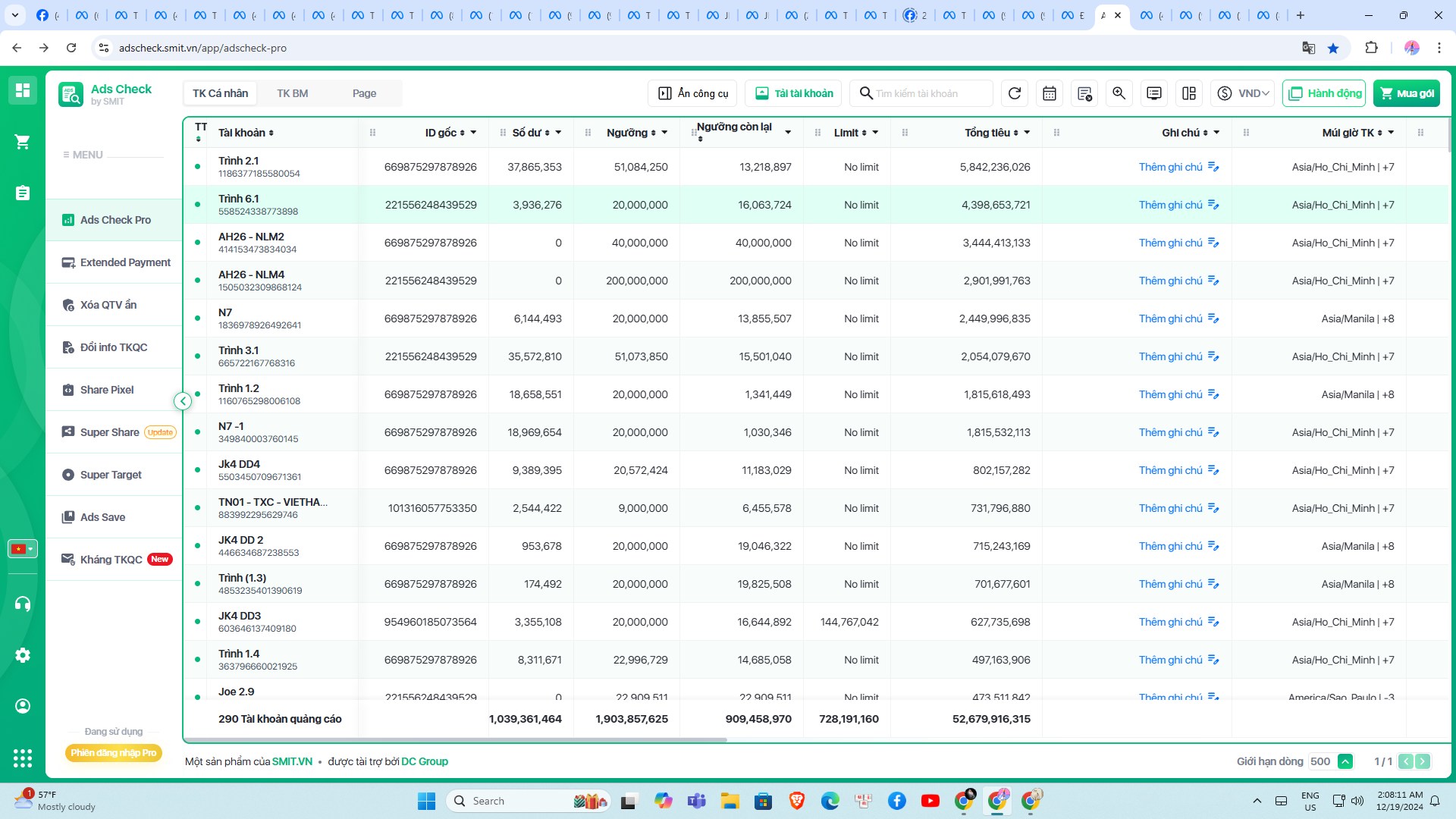Click the zoom magnifier icon in toolbar
The width and height of the screenshot is (1456, 819).
[1119, 93]
